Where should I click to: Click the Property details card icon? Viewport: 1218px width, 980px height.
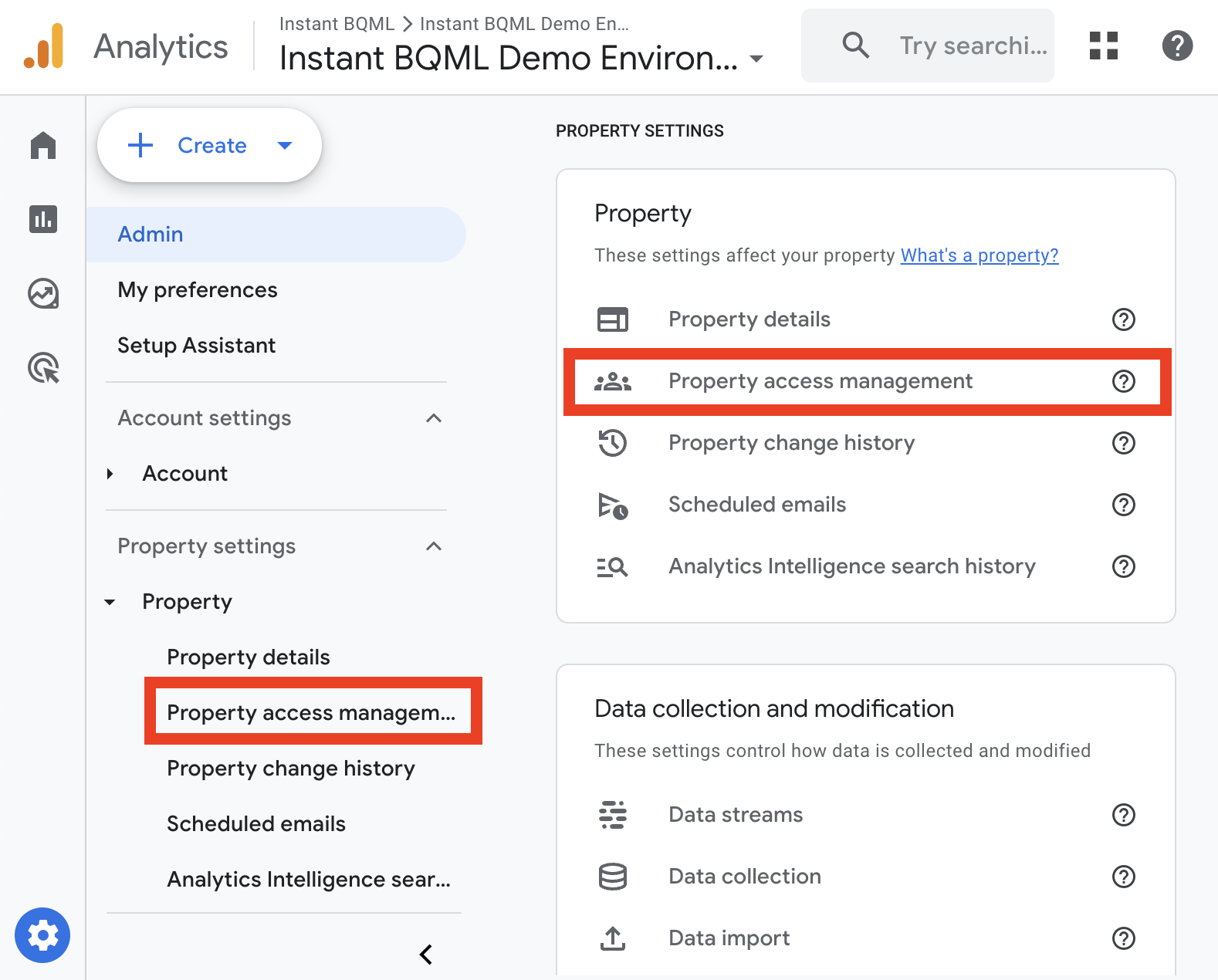[x=613, y=319]
